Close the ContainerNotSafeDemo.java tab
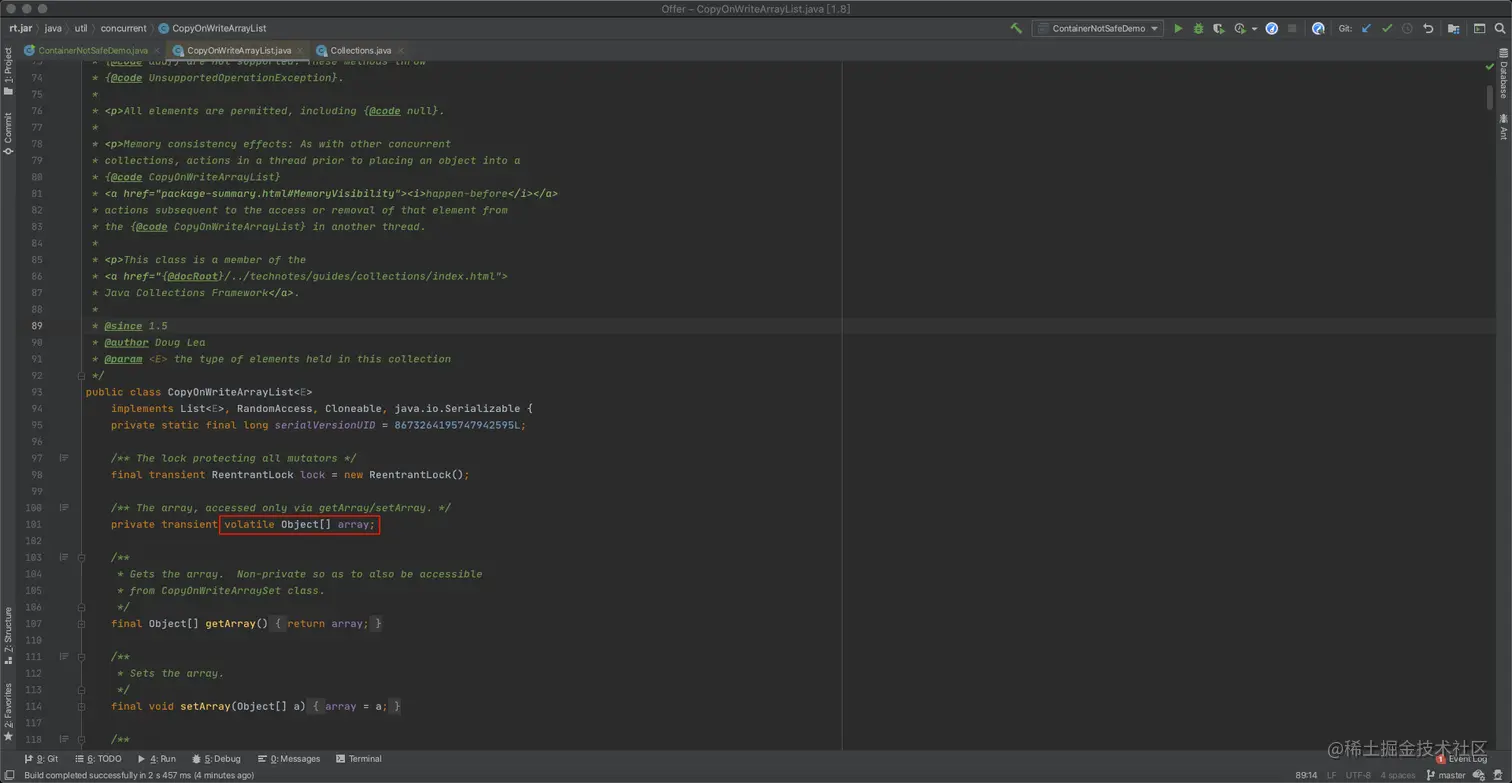The width and height of the screenshot is (1512, 783). tap(158, 50)
